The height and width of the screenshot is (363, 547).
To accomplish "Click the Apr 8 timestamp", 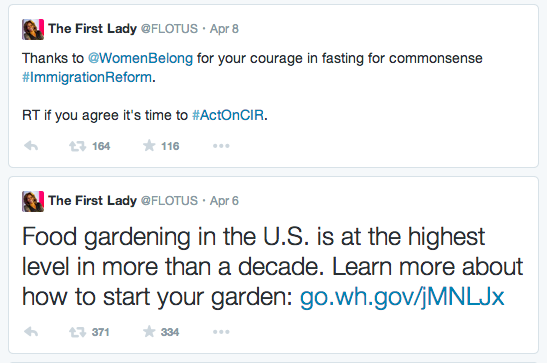I will pyautogui.click(x=224, y=29).
